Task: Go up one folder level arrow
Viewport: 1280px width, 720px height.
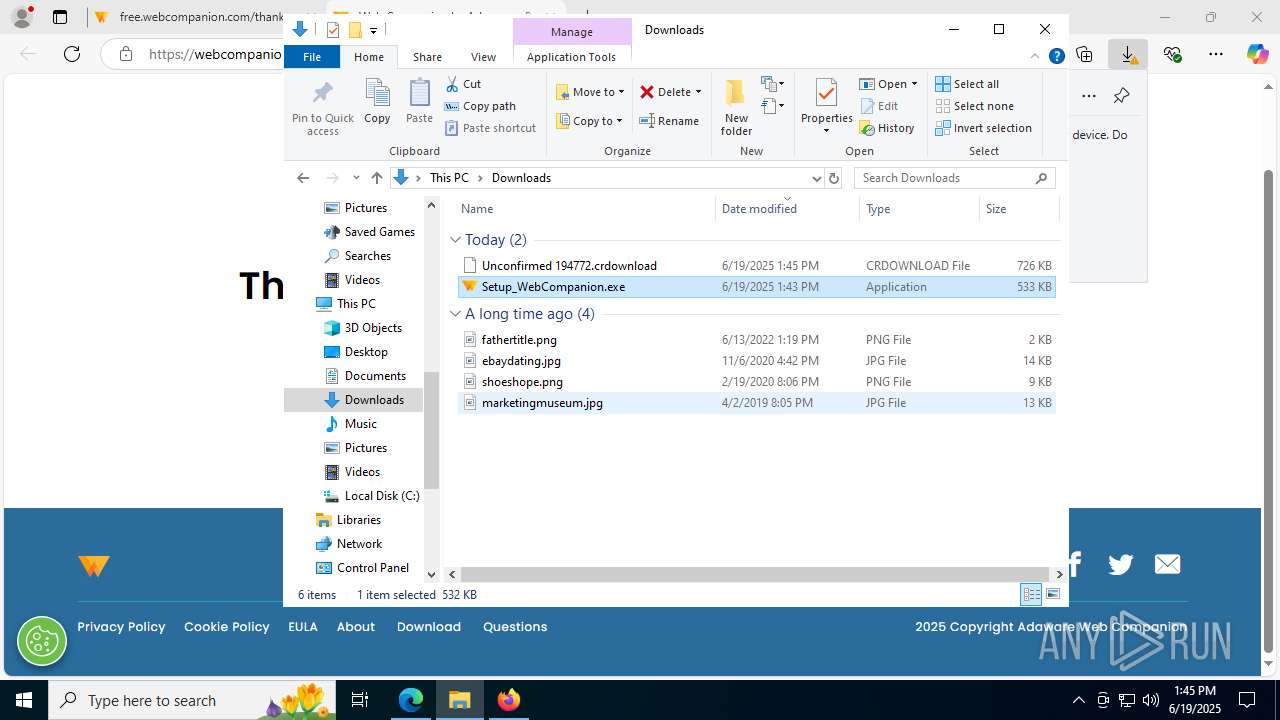Action: point(376,178)
